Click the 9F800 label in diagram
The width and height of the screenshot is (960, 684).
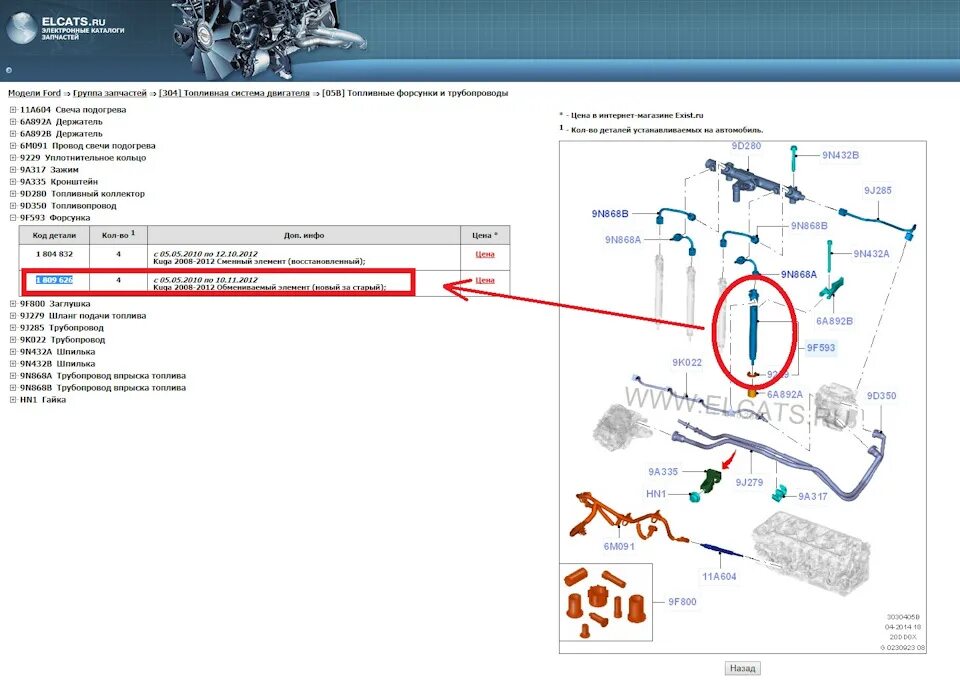click(682, 602)
